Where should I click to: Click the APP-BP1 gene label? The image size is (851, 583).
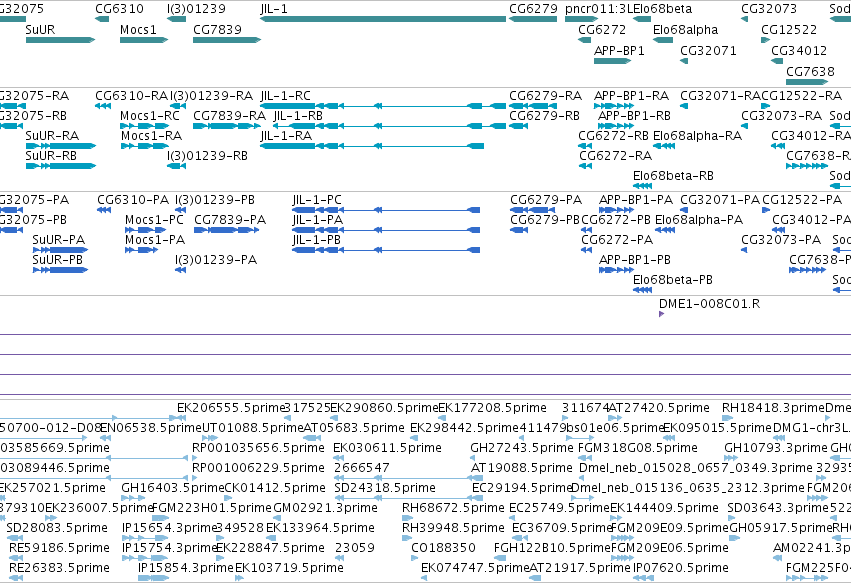619,50
